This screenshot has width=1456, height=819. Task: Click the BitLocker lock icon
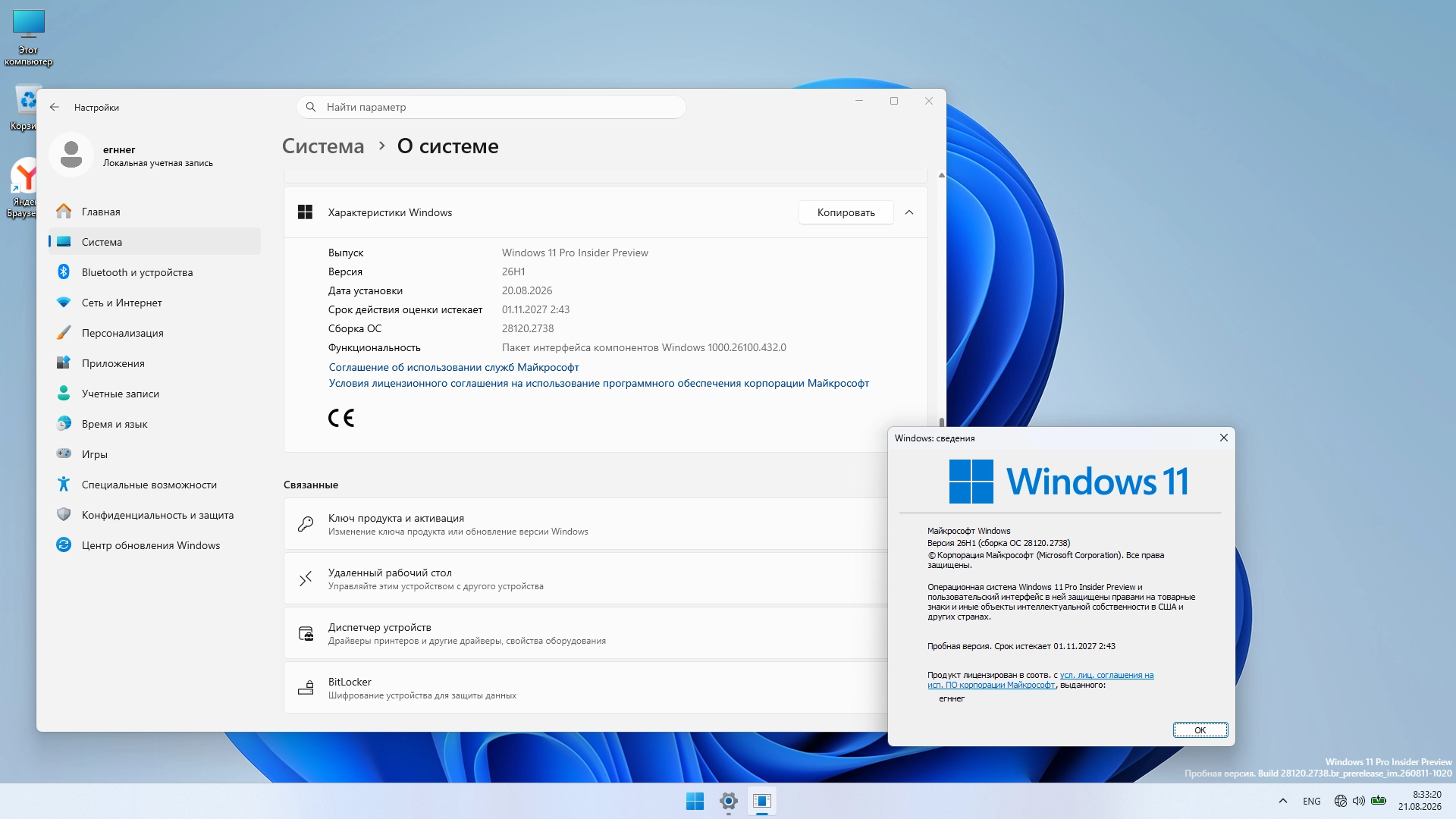(306, 688)
